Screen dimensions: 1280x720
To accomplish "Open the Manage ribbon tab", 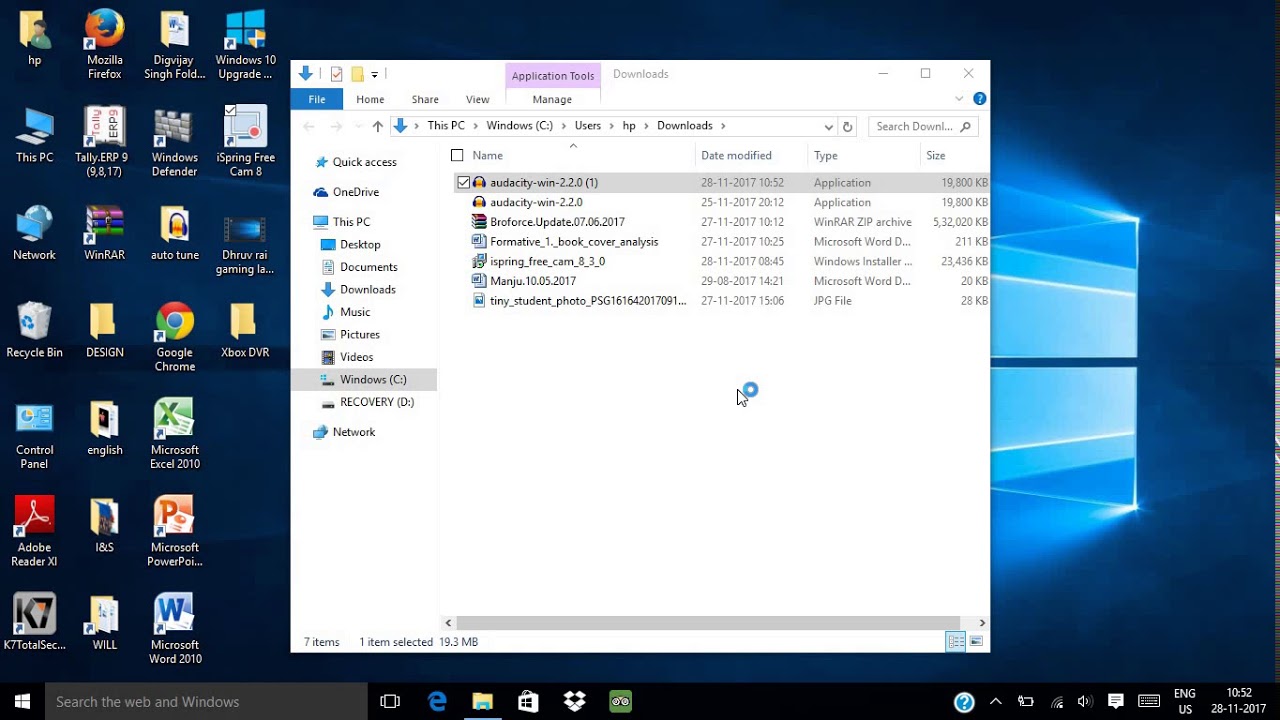I will pos(552,99).
